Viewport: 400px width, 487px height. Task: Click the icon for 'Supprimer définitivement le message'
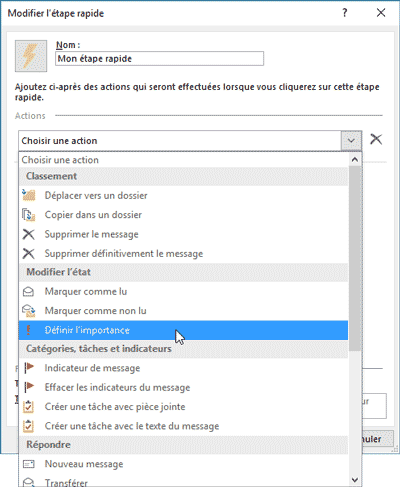[28, 253]
